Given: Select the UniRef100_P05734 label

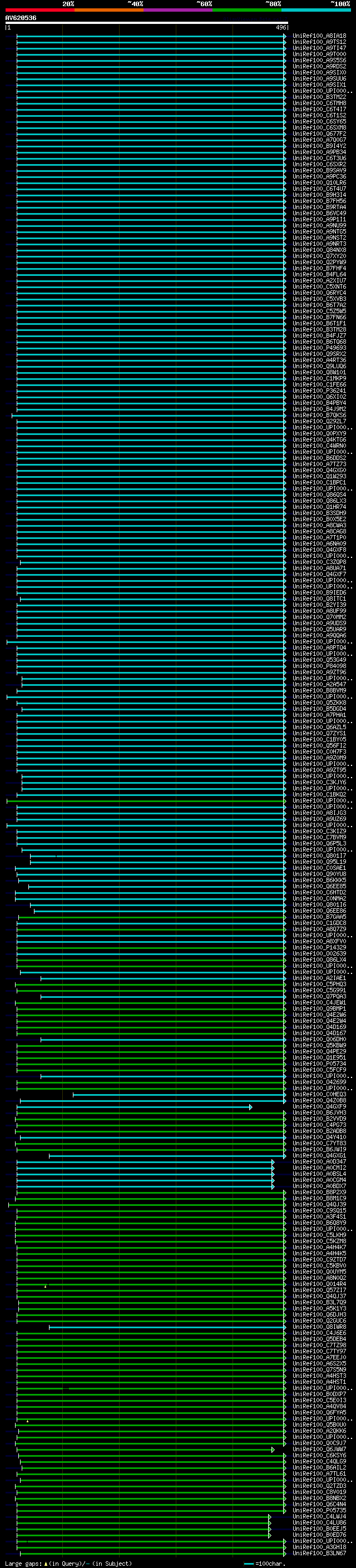Looking at the screenshot, I should point(319,1064).
